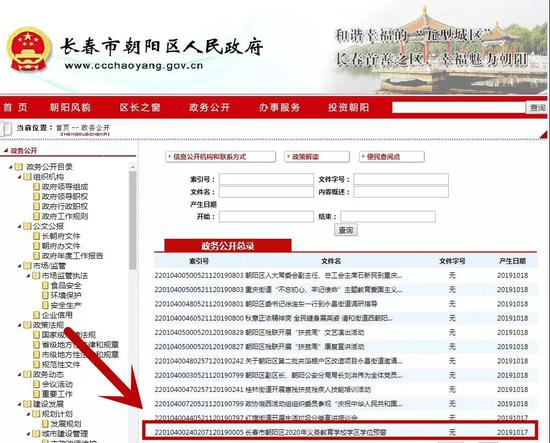This screenshot has height=443, width=550.
Task: Open row 朝阳区委书记徐连东一行到永昌街道调研指导
Action: (346, 304)
